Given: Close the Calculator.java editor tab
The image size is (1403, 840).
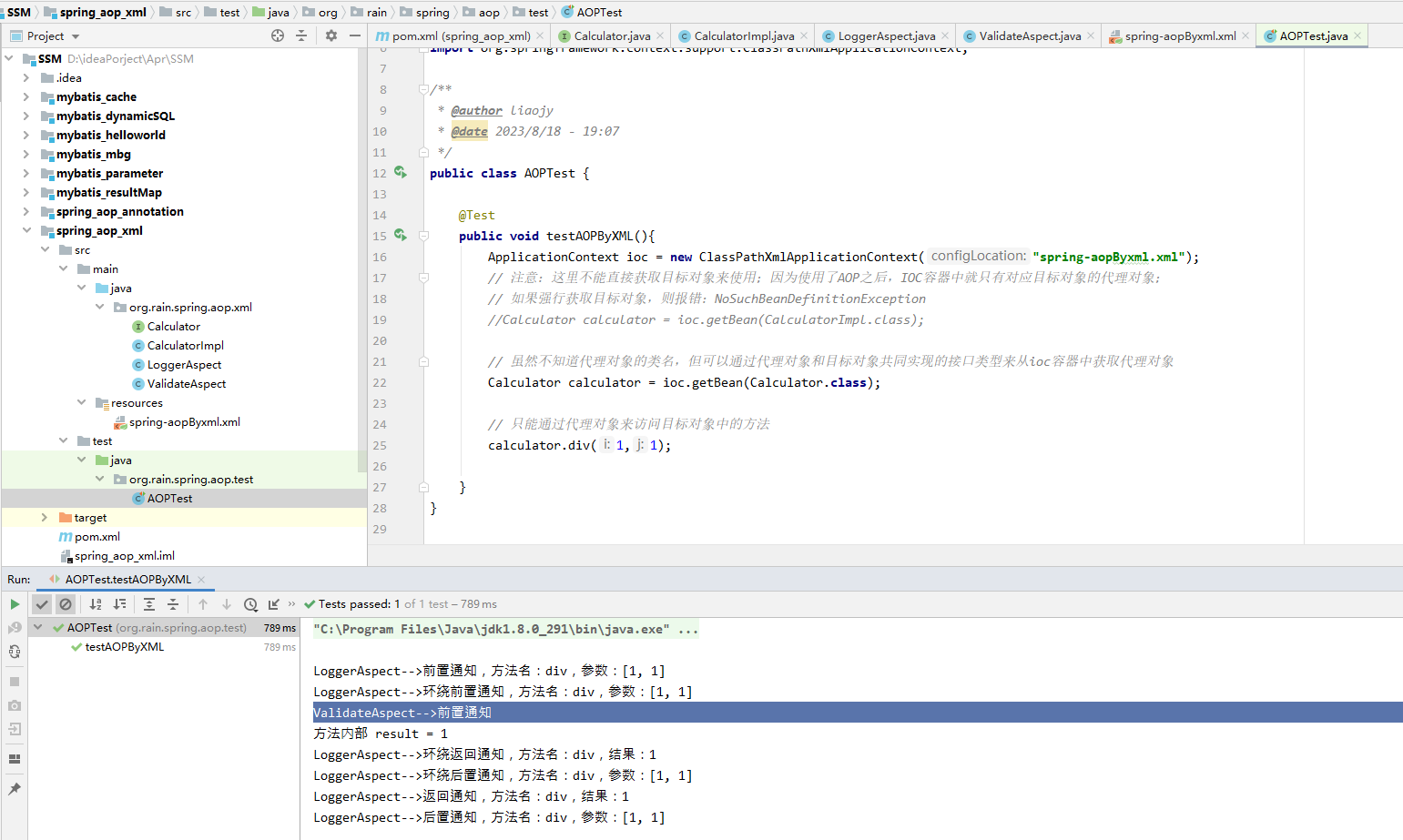Looking at the screenshot, I should tap(660, 35).
